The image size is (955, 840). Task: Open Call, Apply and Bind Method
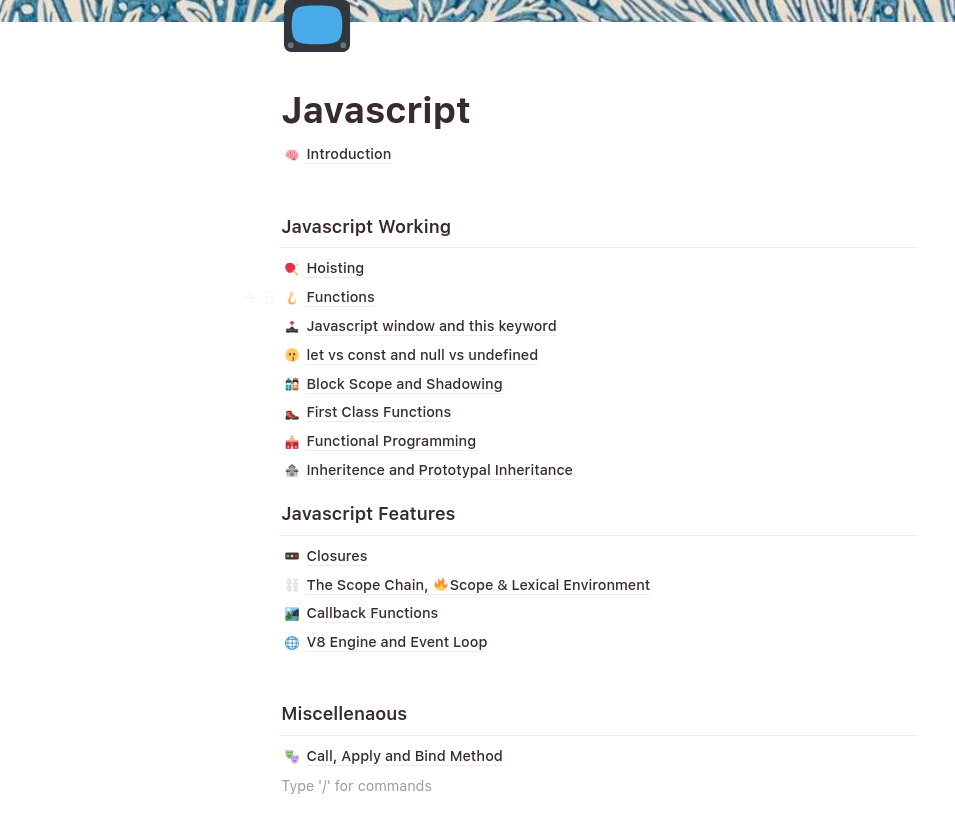(x=404, y=756)
